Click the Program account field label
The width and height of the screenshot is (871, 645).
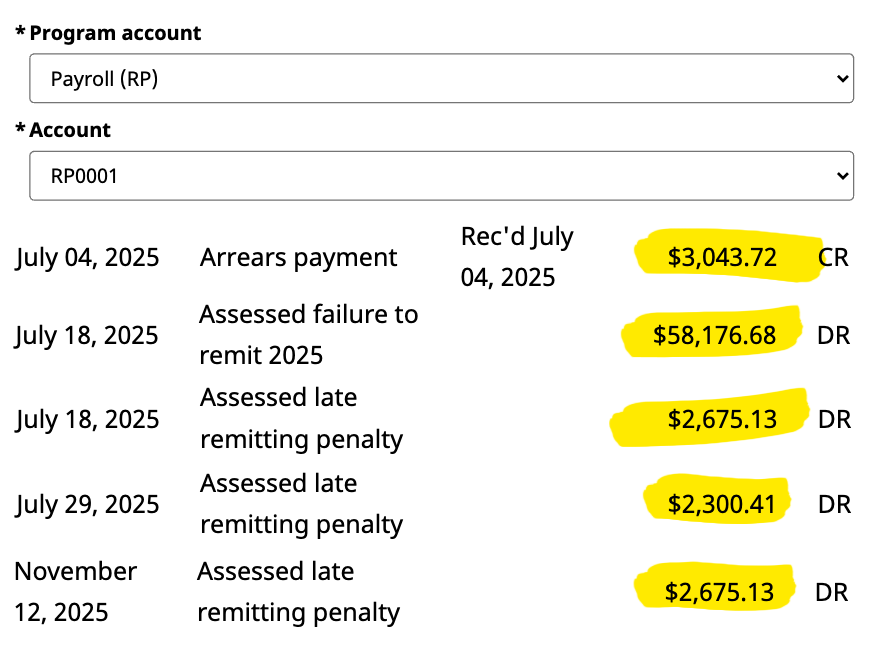[115, 33]
